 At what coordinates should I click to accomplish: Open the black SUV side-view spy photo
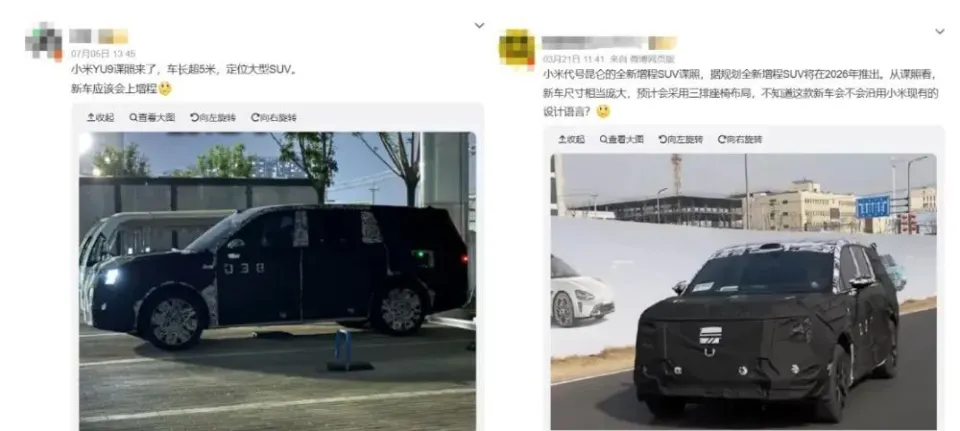(x=277, y=281)
